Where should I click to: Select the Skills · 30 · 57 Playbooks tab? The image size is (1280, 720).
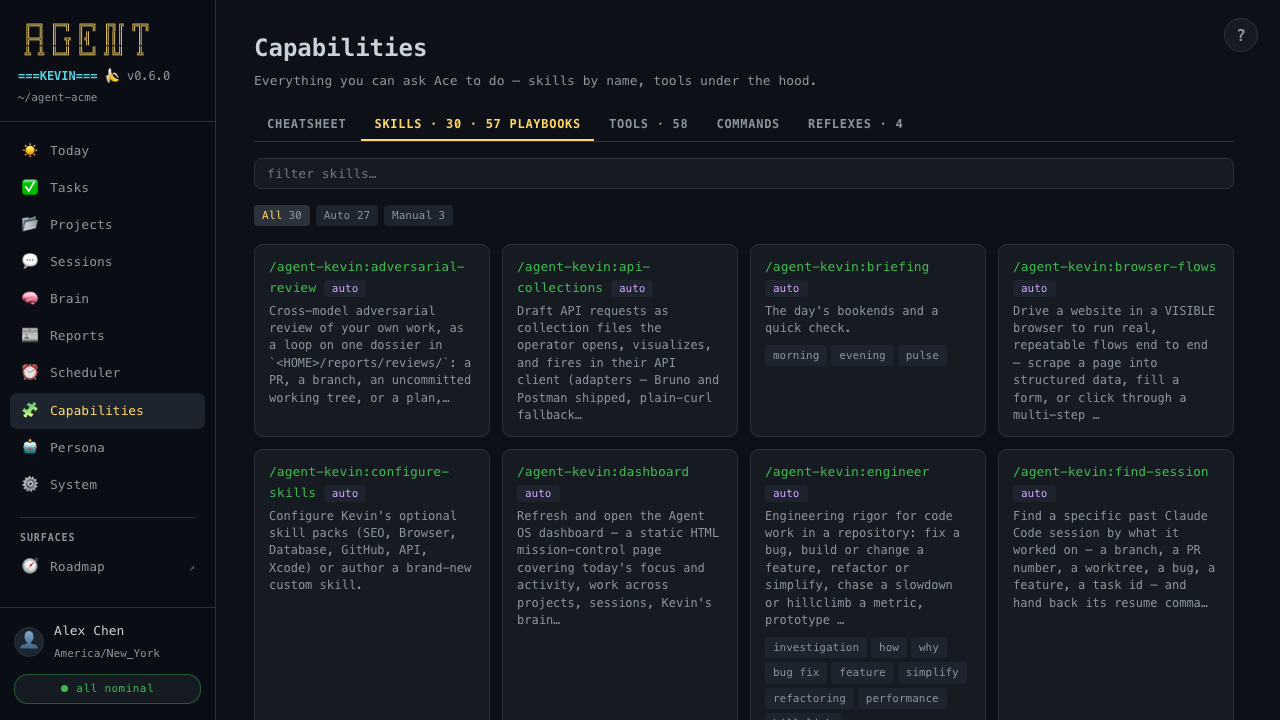tap(477, 124)
